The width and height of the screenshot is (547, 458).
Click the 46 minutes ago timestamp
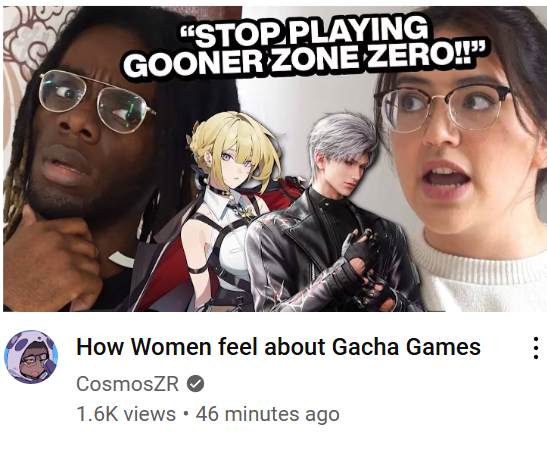click(x=267, y=414)
